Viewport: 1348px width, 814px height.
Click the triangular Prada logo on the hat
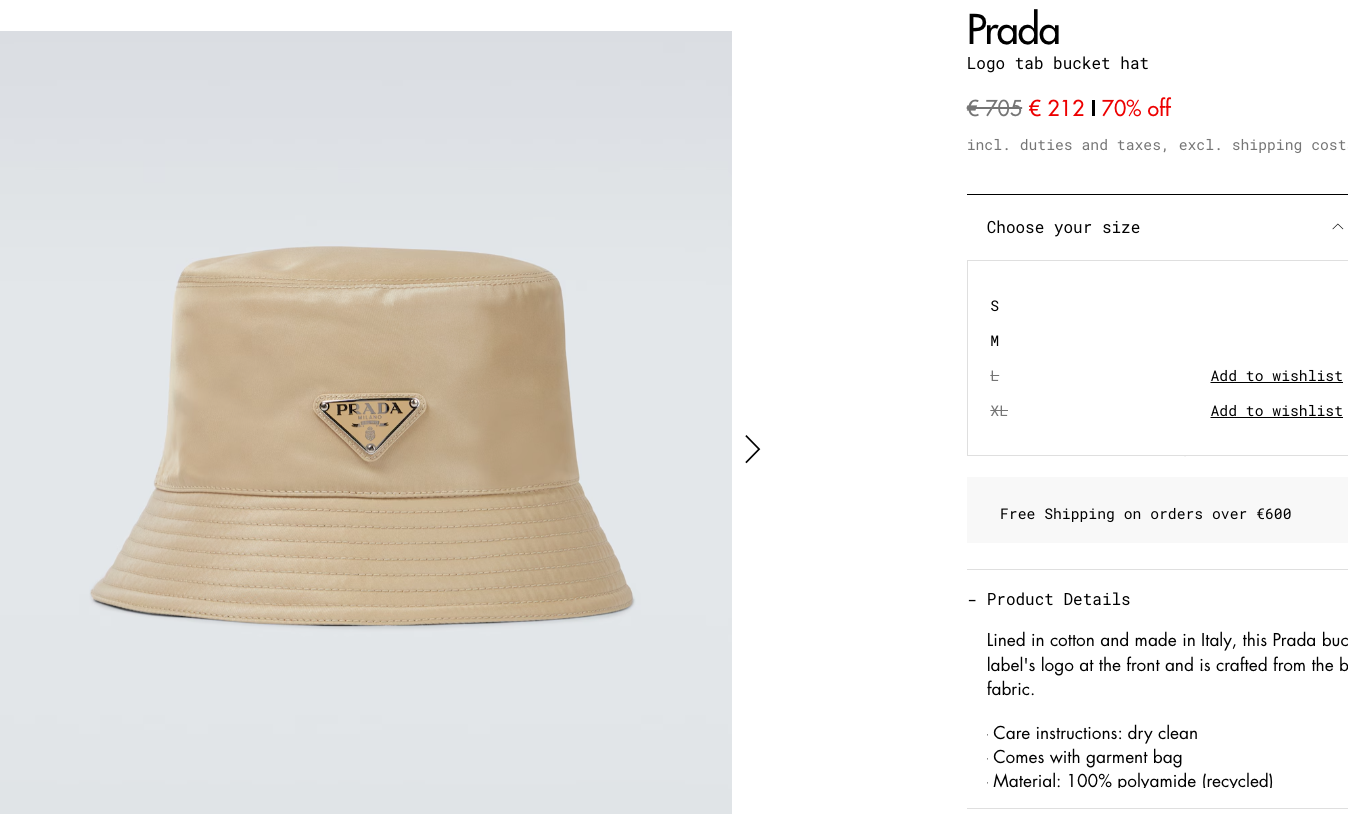370,422
